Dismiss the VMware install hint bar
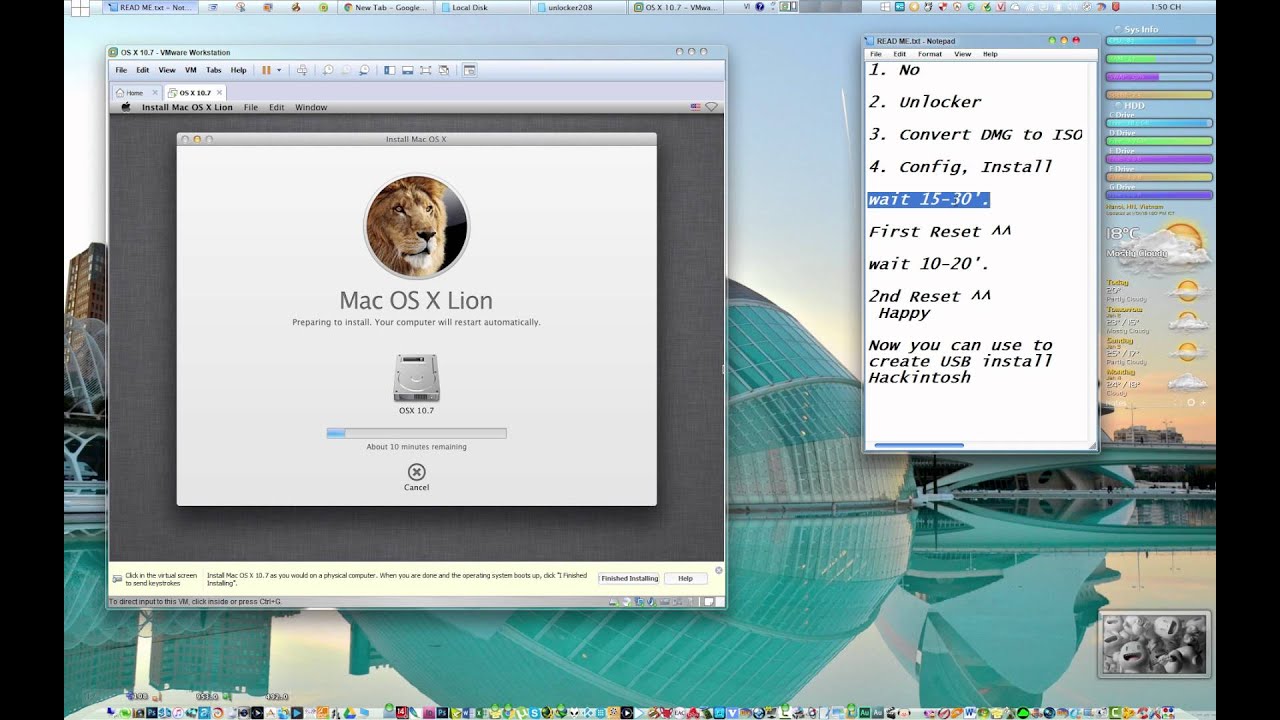The height and width of the screenshot is (720, 1280). coord(719,570)
